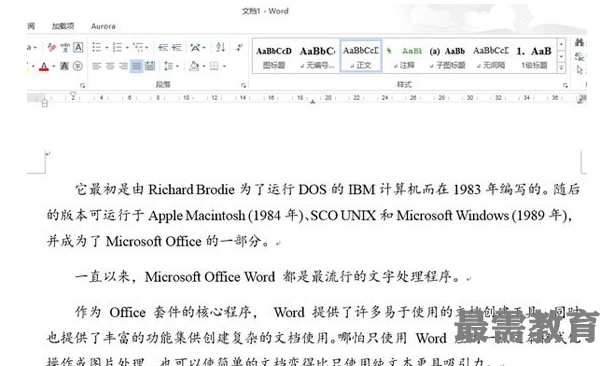
Task: Open the font color dropdown arrow
Action: tap(53, 66)
